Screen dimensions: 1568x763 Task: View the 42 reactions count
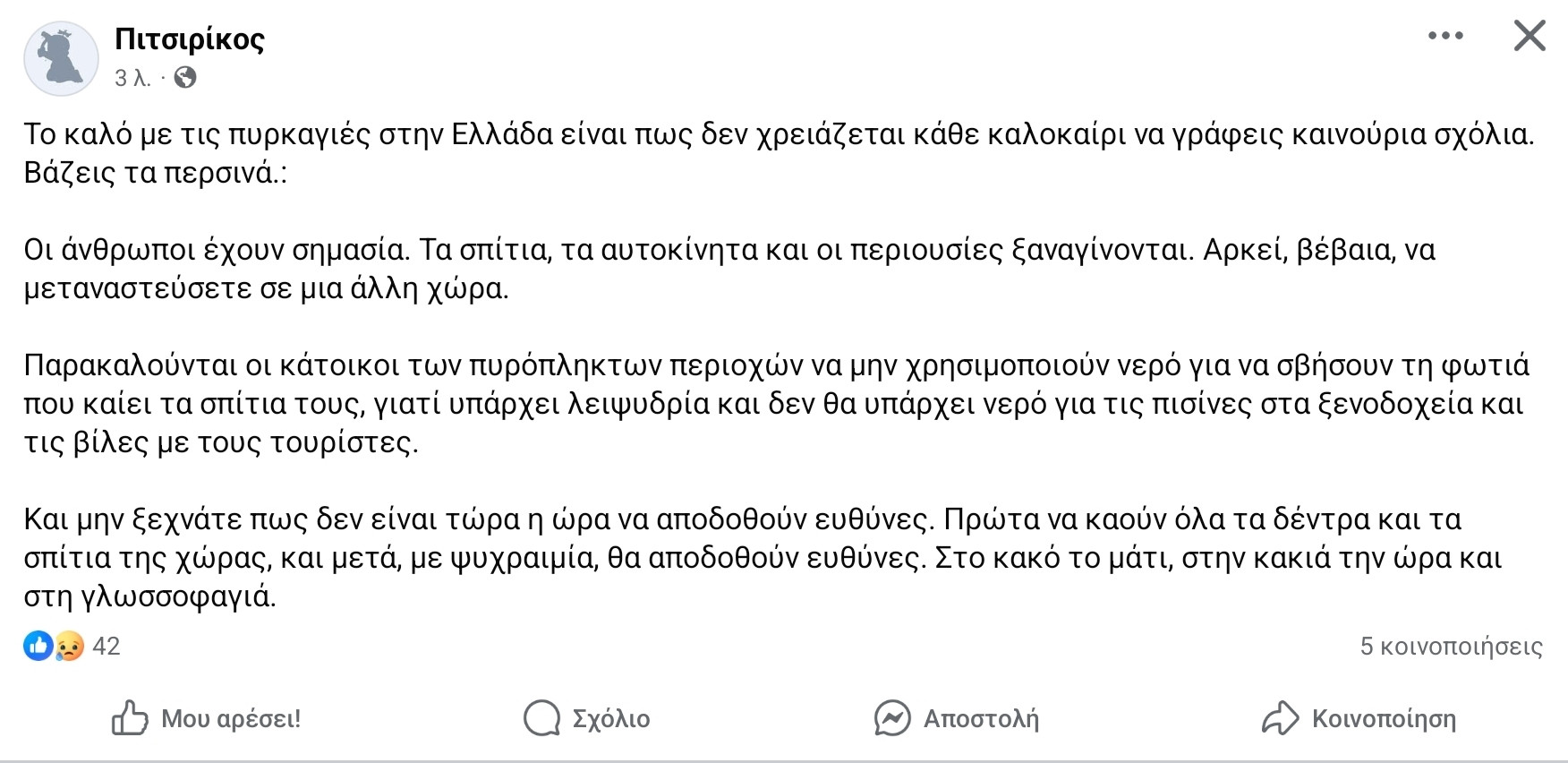106,646
